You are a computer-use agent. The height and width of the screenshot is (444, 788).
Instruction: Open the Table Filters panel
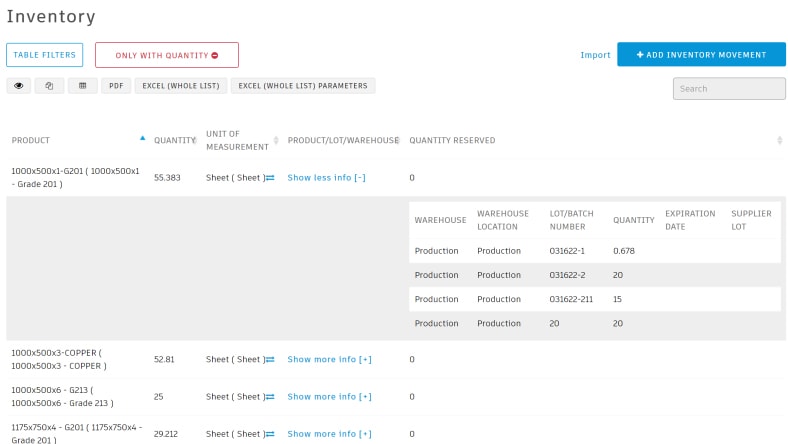click(44, 55)
